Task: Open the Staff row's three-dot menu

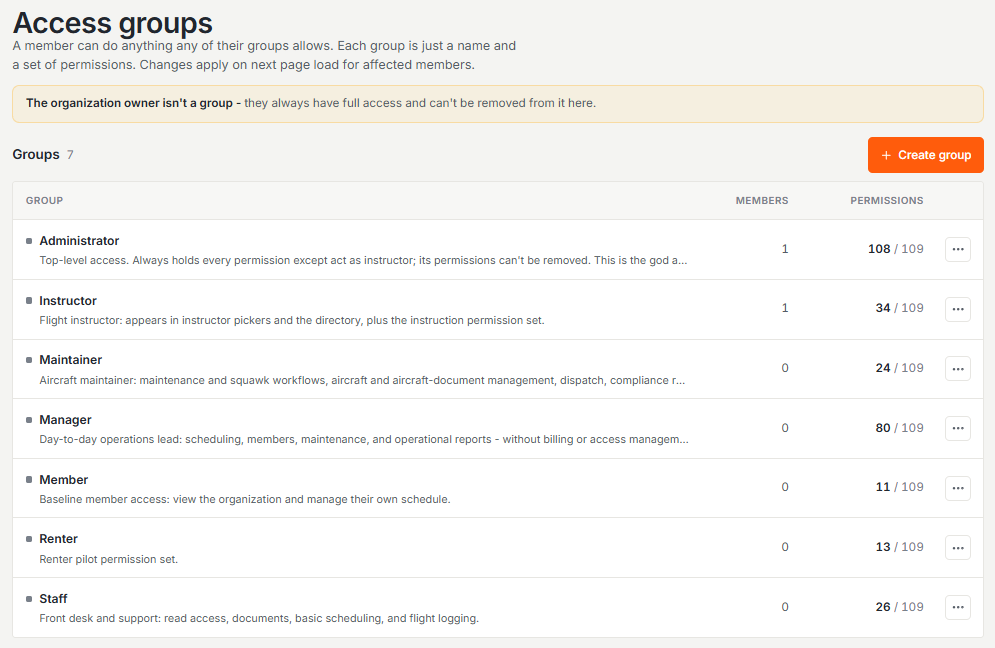Action: pos(958,607)
